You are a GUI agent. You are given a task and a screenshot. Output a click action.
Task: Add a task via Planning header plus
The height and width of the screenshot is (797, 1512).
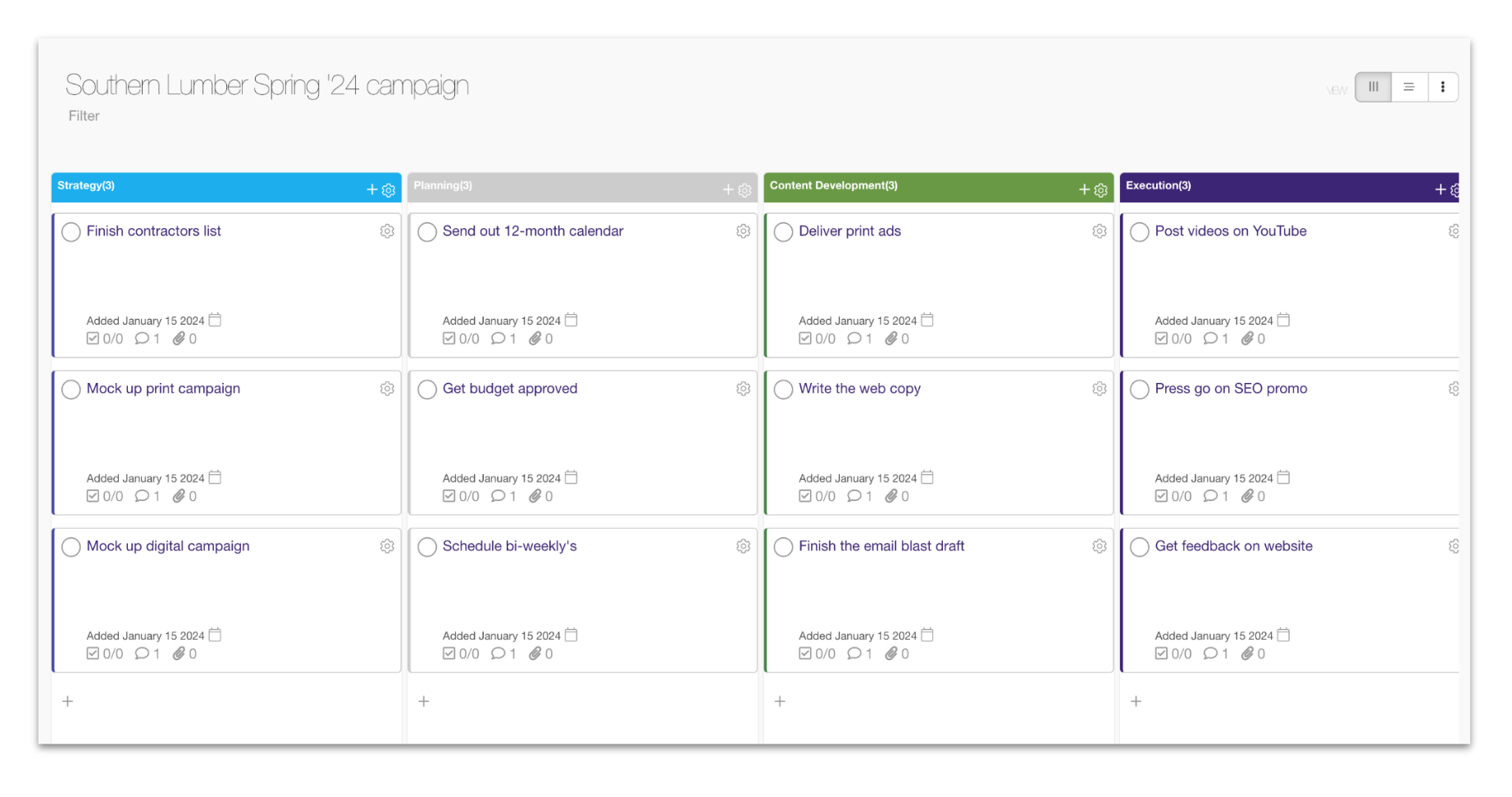(727, 189)
